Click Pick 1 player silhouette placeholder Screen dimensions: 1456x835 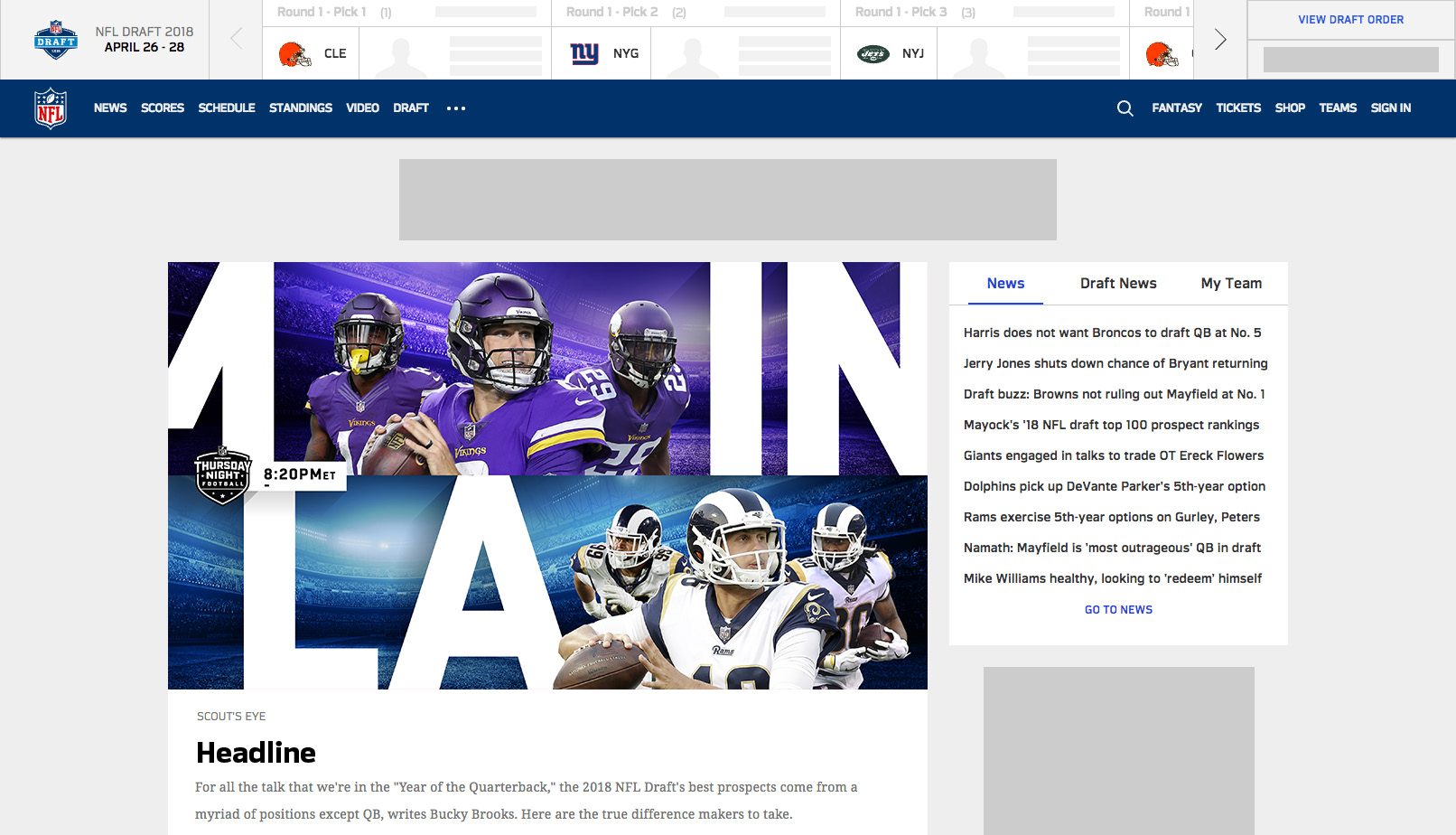(401, 58)
